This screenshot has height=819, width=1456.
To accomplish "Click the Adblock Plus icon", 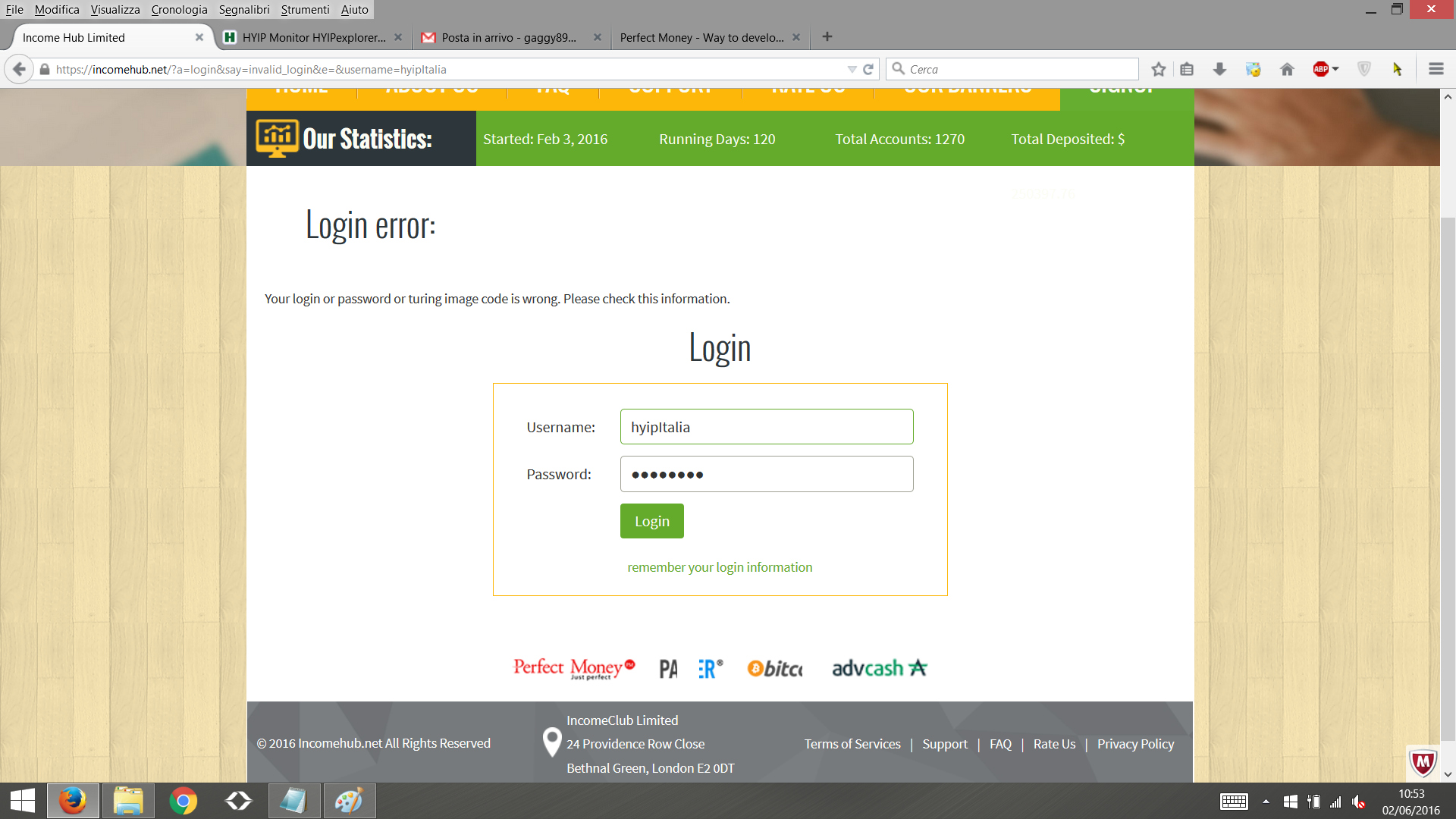I will click(x=1320, y=69).
